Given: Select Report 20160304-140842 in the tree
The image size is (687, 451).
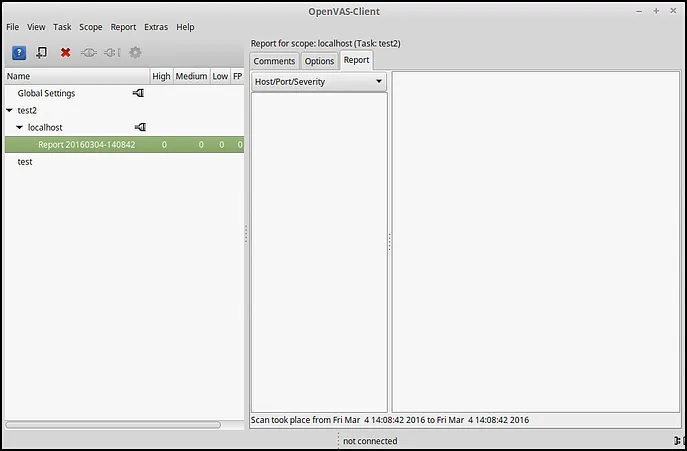Looking at the screenshot, I should click(x=124, y=145).
